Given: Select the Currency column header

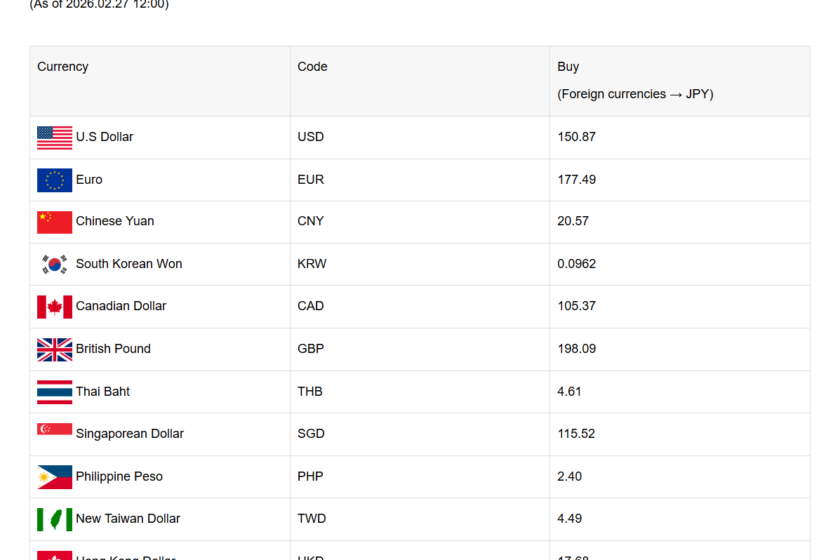Looking at the screenshot, I should [63, 67].
